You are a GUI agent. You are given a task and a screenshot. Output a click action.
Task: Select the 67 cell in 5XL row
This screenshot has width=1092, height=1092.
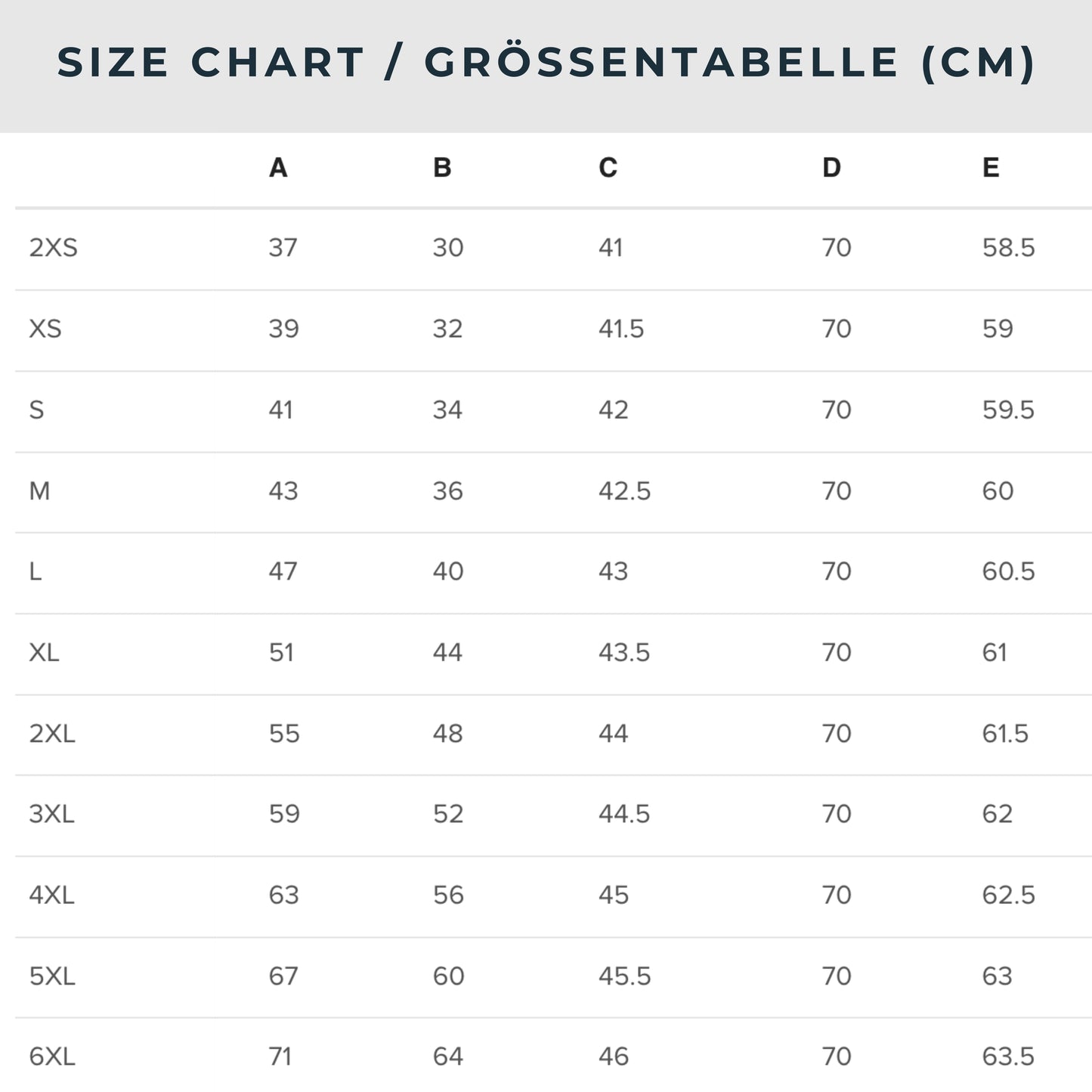(283, 976)
